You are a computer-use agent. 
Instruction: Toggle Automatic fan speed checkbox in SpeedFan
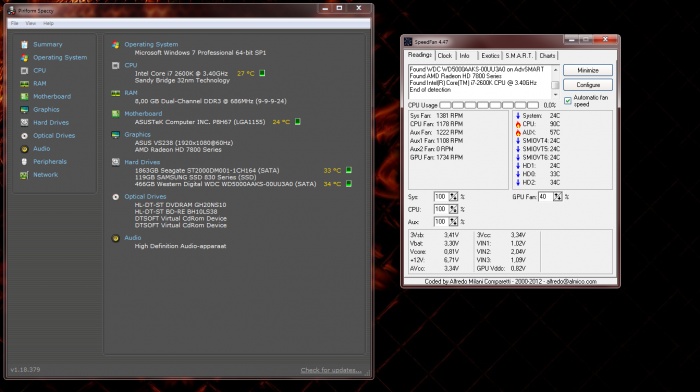coord(568,101)
